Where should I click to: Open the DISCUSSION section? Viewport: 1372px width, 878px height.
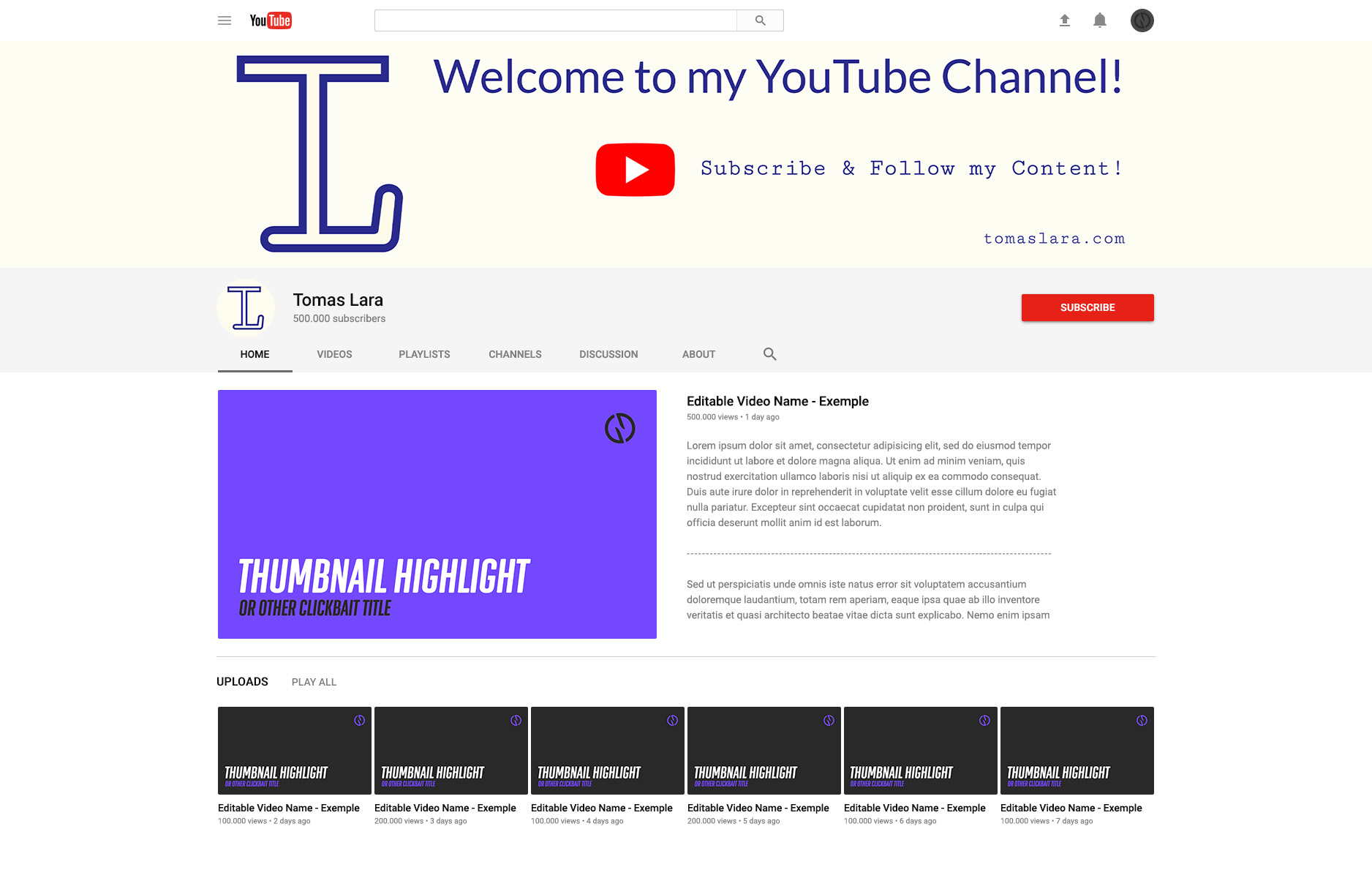pyautogui.click(x=608, y=354)
